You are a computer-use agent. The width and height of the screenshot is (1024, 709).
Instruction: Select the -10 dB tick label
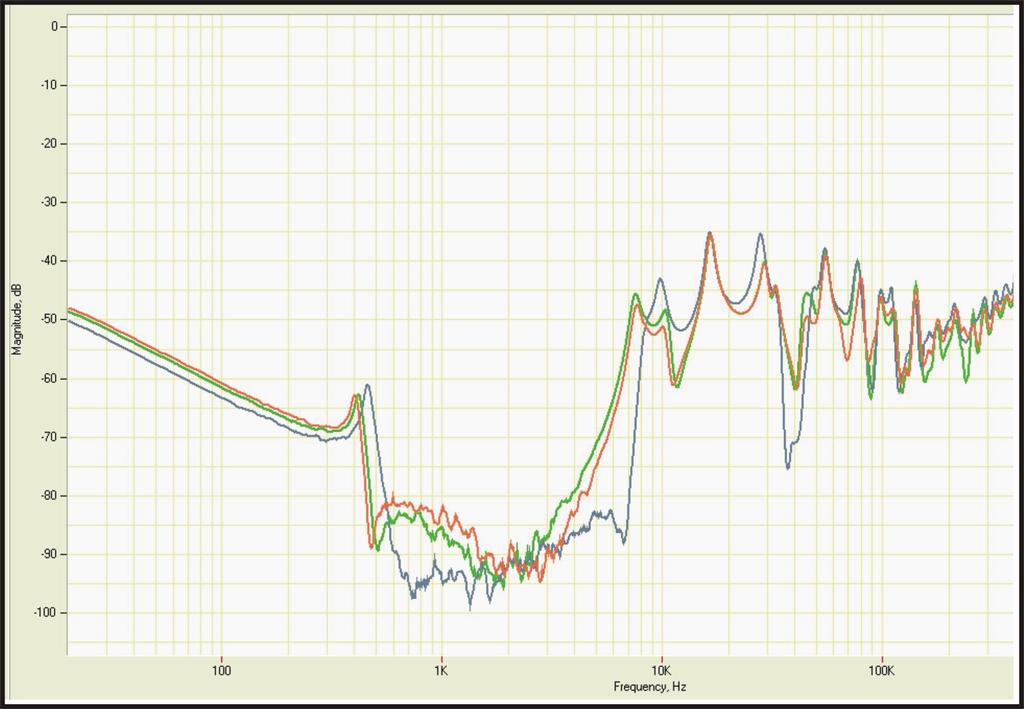click(50, 86)
